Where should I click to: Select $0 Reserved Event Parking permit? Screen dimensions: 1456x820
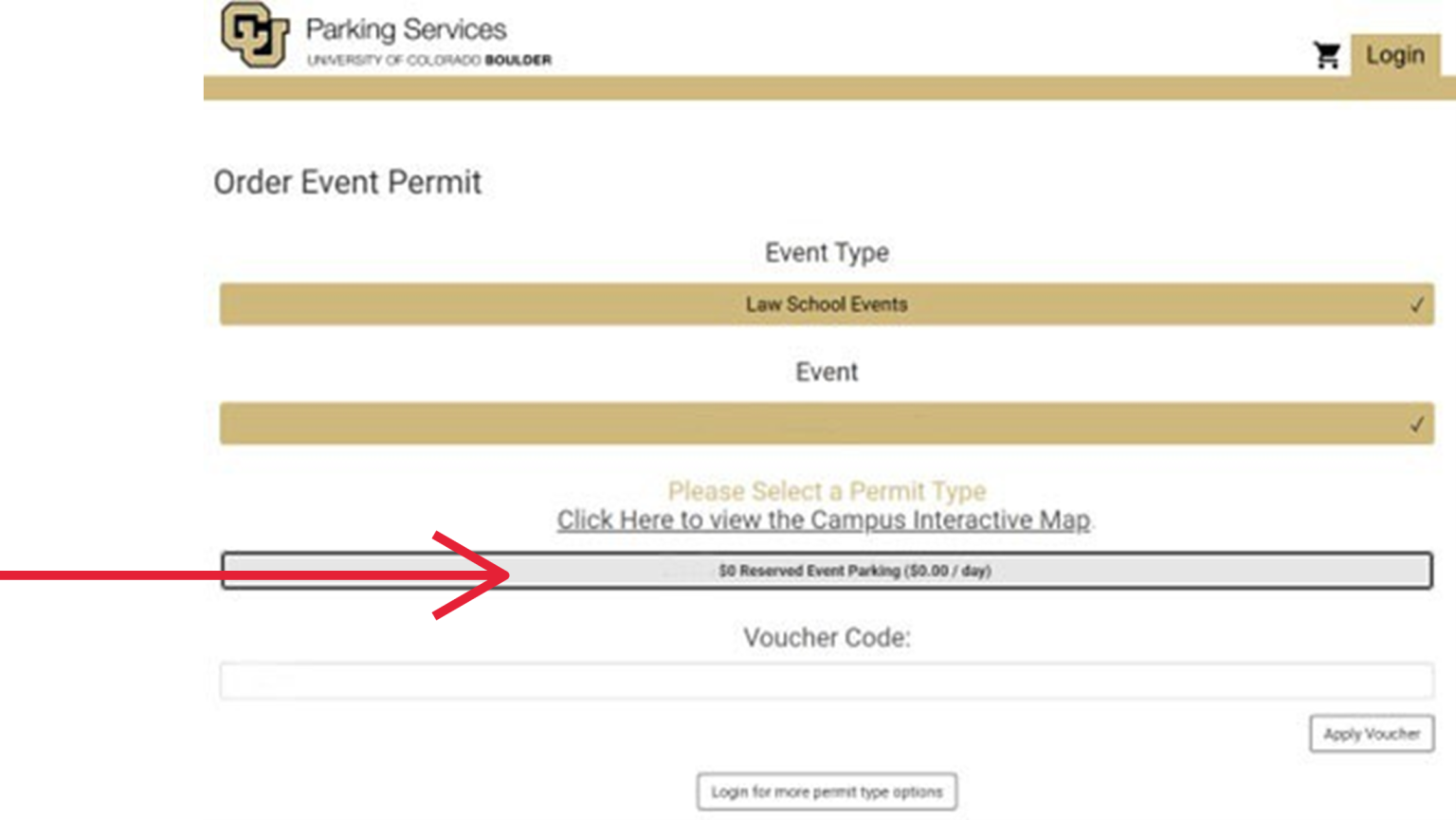pyautogui.click(x=827, y=571)
